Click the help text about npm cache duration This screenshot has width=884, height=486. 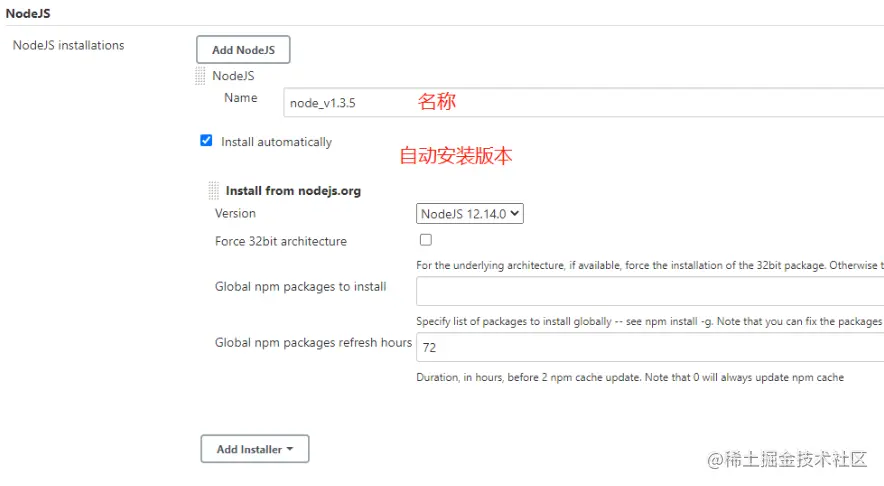tap(630, 377)
